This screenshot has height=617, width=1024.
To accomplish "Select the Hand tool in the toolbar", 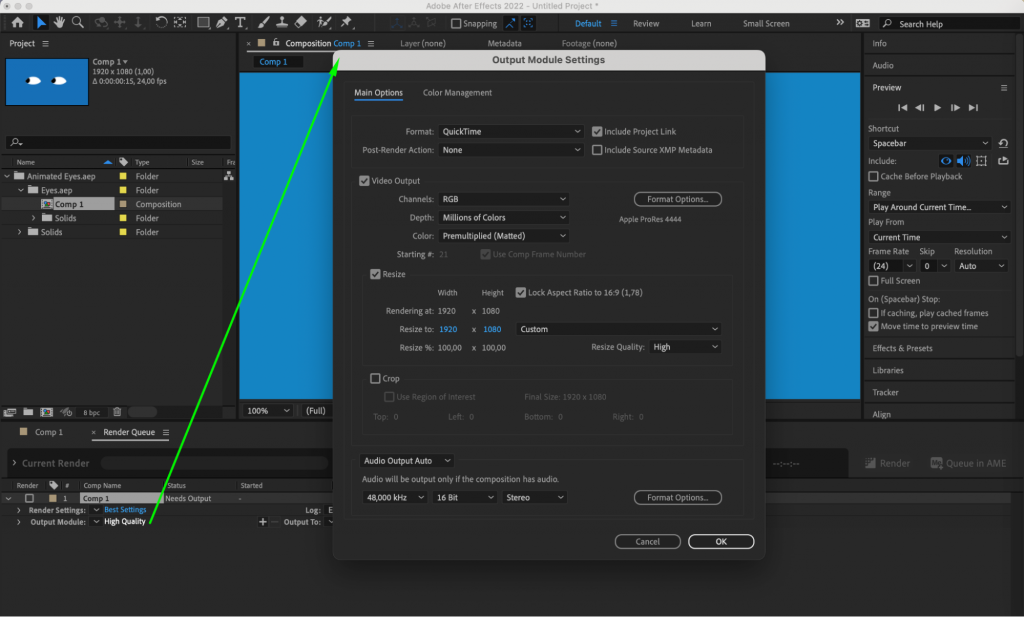I will click(x=59, y=21).
